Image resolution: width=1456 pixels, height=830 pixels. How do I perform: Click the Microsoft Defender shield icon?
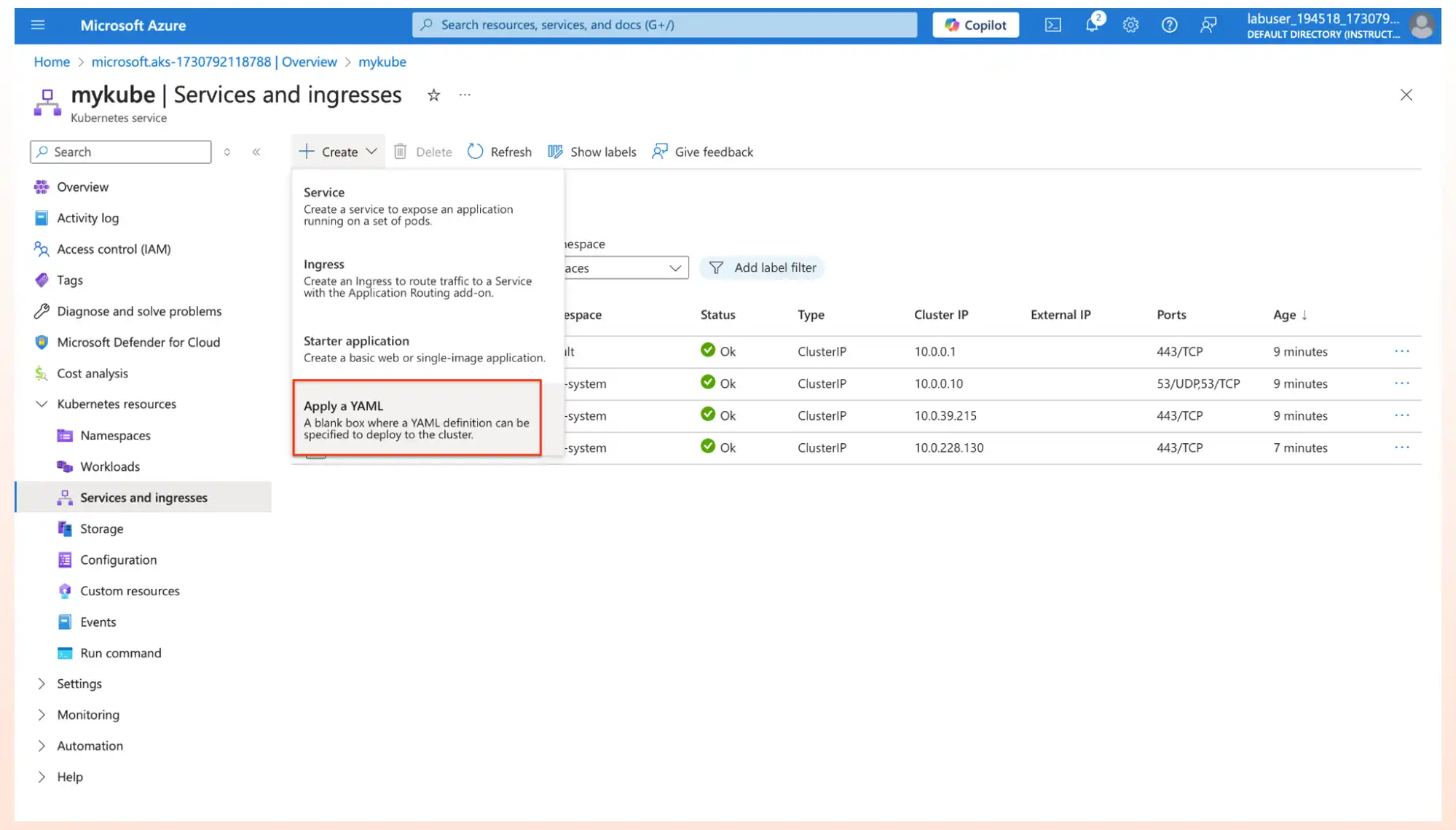point(42,342)
